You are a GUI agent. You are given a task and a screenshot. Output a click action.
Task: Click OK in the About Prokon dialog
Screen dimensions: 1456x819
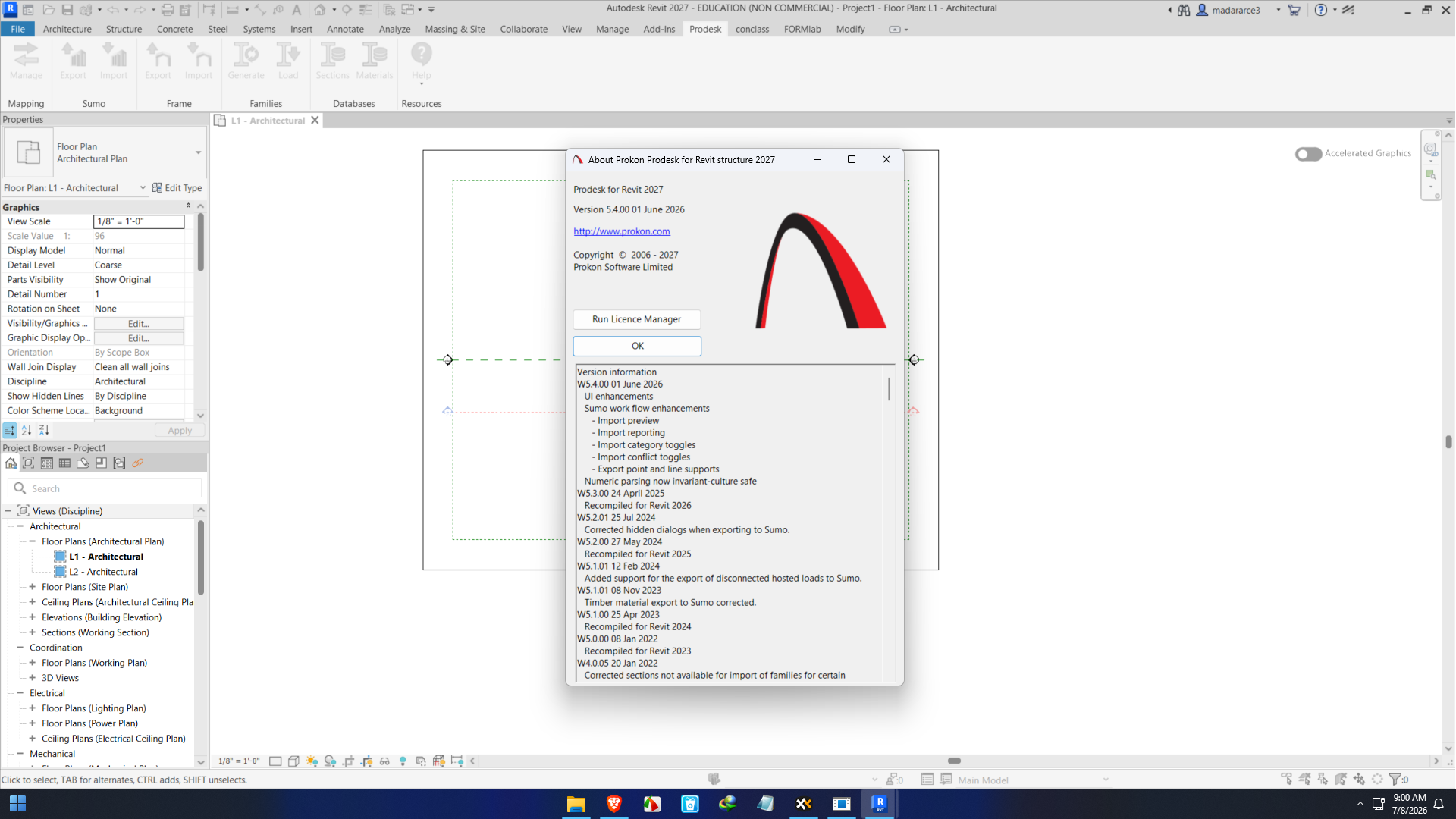click(637, 346)
